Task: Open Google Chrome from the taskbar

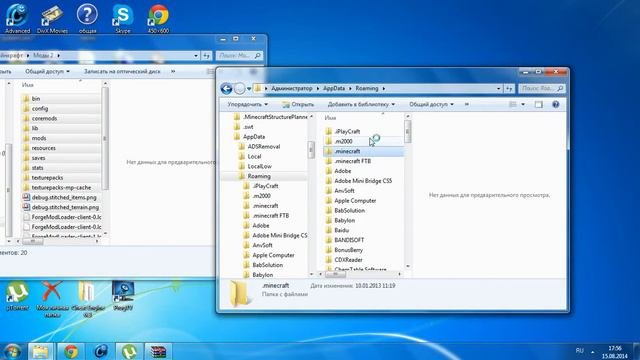Action: click(71, 351)
